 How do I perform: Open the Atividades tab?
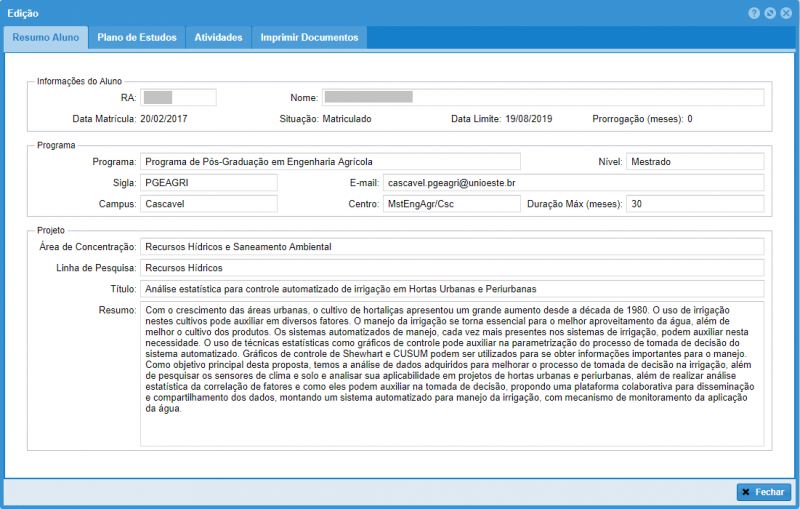pos(218,37)
